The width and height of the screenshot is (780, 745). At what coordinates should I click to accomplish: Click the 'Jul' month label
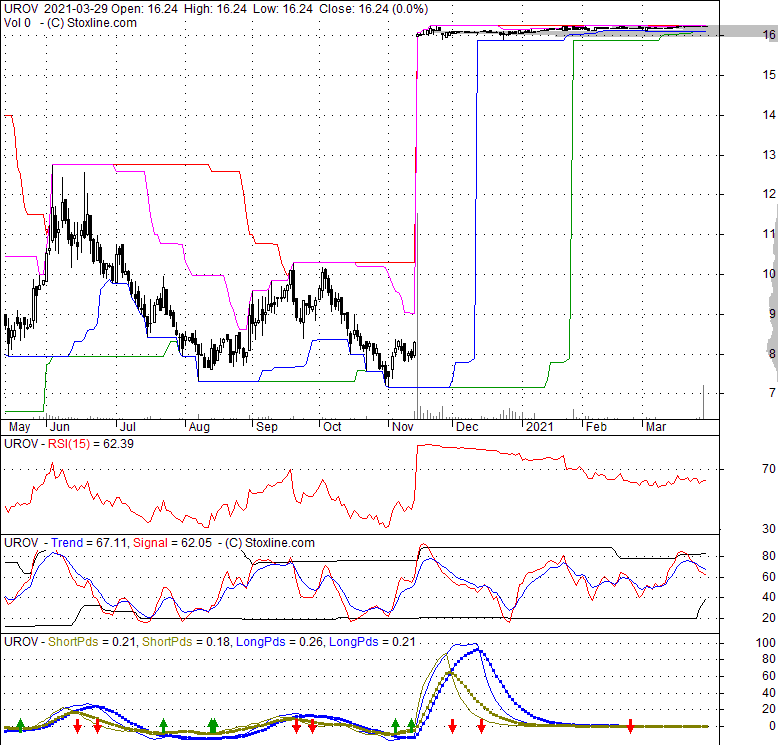coord(128,427)
